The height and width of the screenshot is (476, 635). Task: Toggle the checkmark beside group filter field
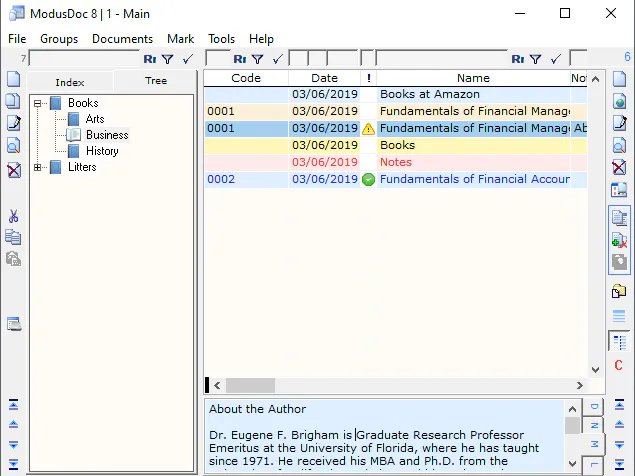188,59
